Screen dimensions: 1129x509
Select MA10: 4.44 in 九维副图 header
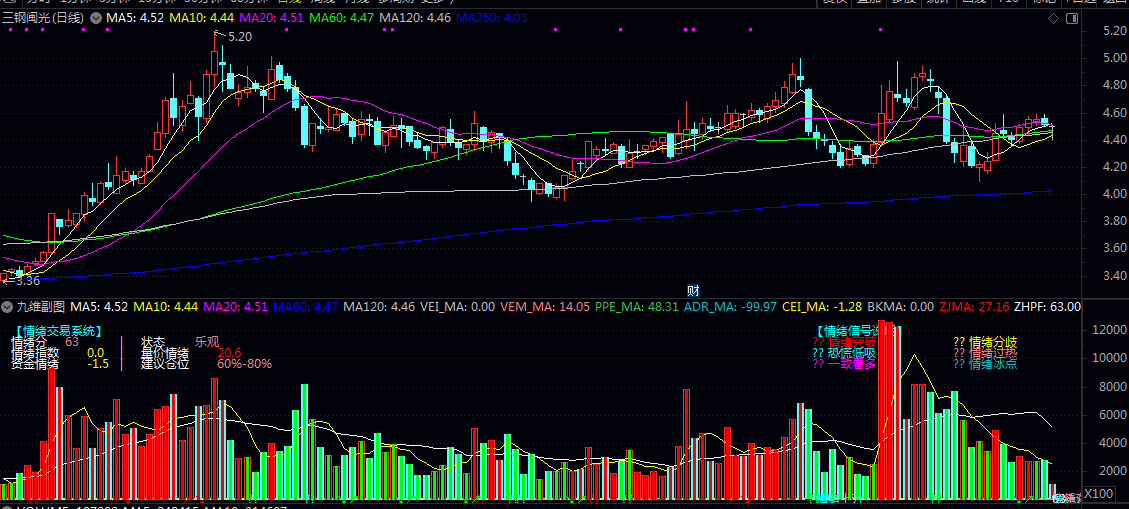[166, 307]
